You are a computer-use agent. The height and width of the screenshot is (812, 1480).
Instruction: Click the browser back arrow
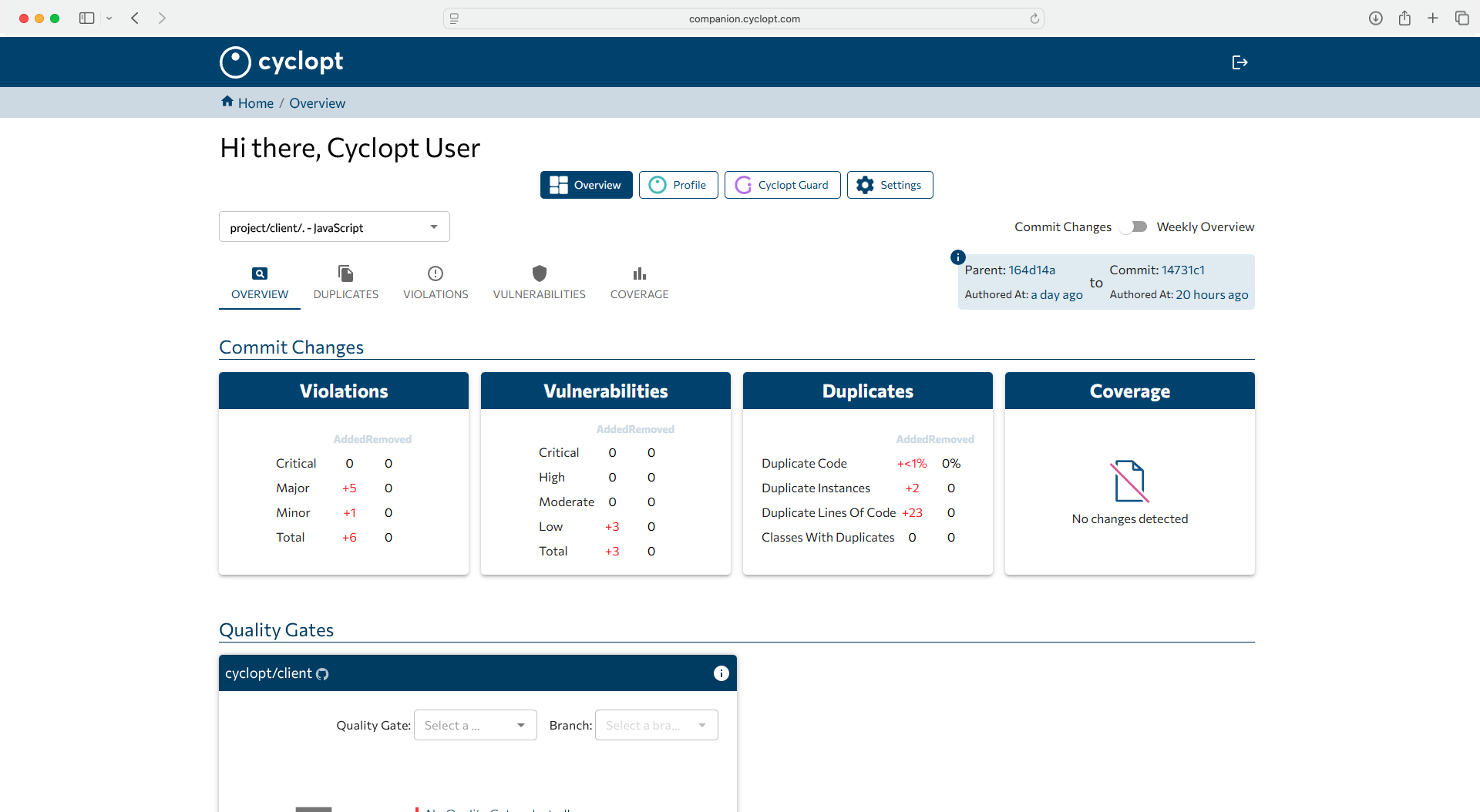pos(135,18)
